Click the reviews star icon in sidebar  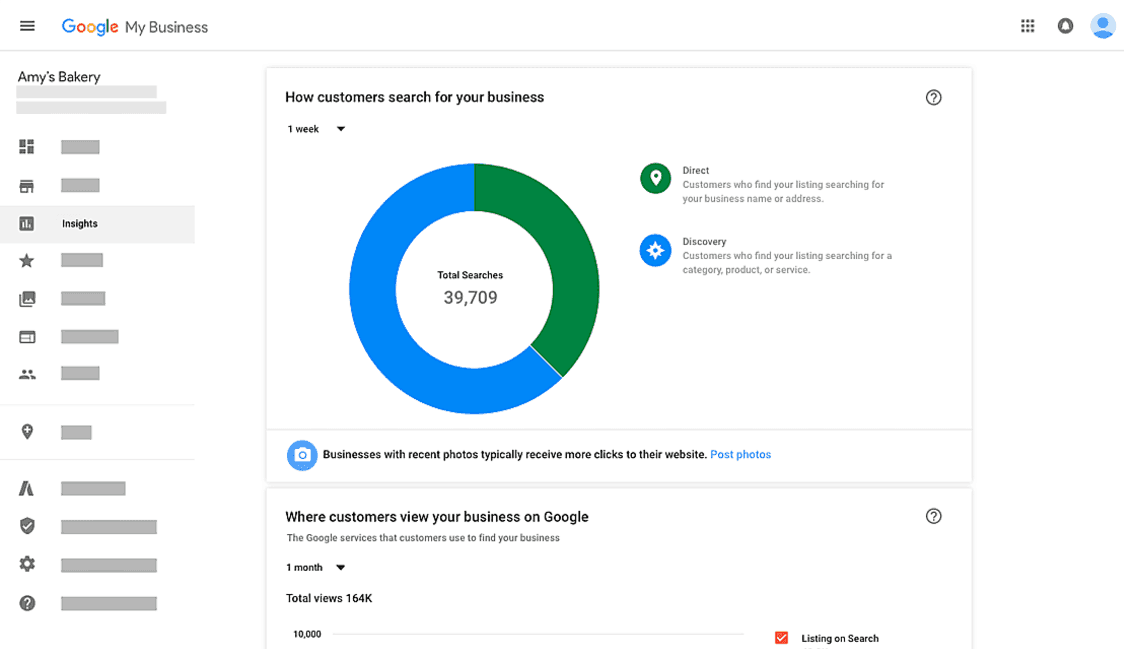[x=27, y=261]
